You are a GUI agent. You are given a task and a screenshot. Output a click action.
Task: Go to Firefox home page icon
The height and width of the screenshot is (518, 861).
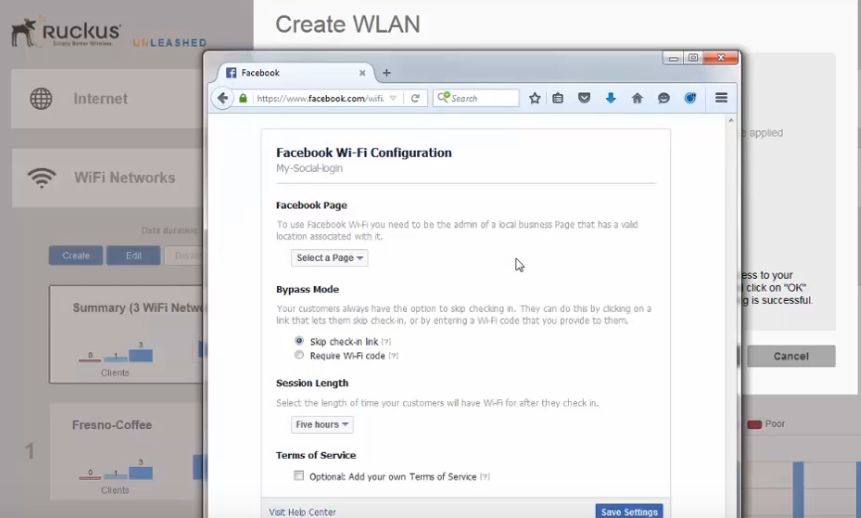click(x=637, y=98)
